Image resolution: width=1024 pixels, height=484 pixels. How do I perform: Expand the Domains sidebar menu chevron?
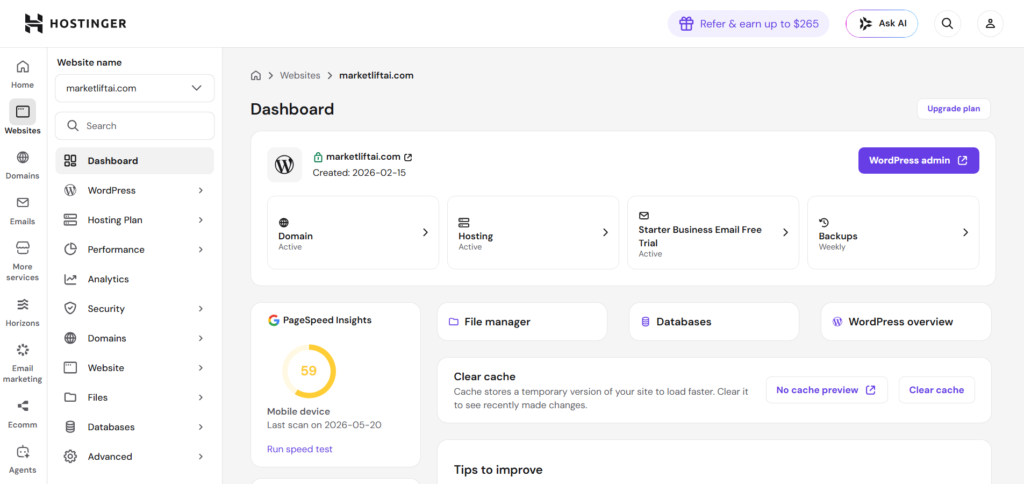pos(200,338)
